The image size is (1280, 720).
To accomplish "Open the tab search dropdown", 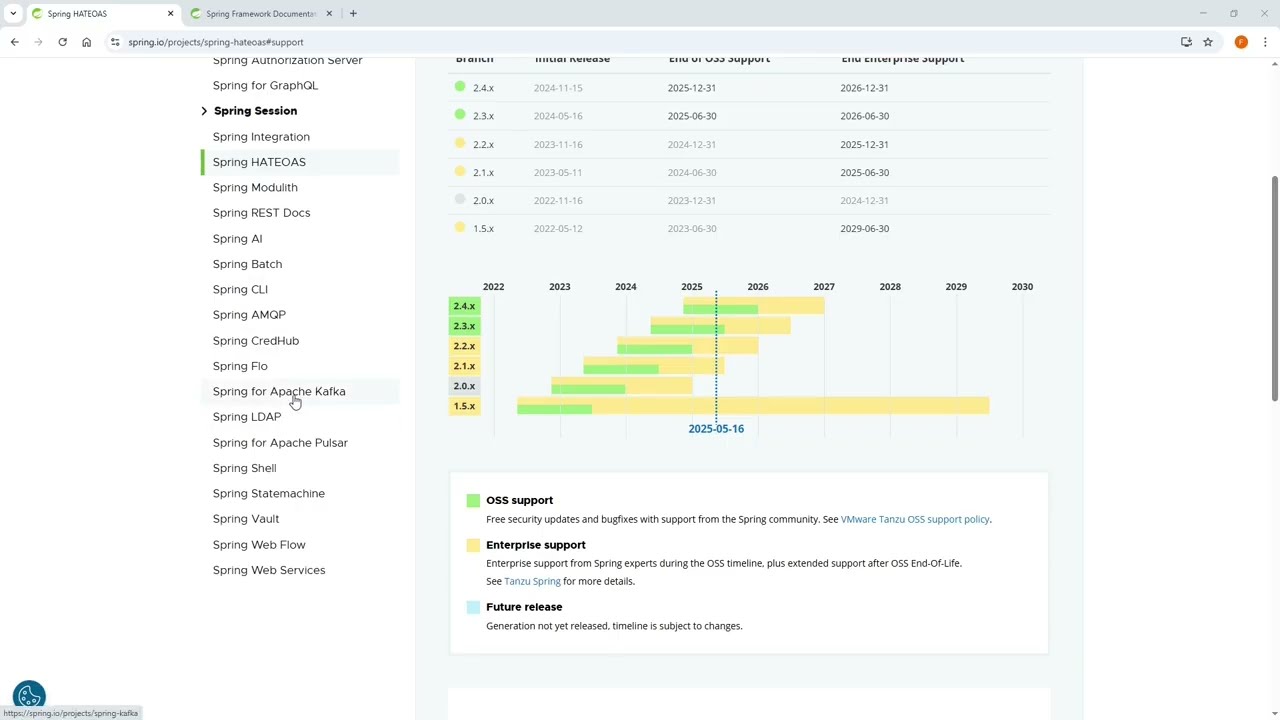I will [13, 14].
